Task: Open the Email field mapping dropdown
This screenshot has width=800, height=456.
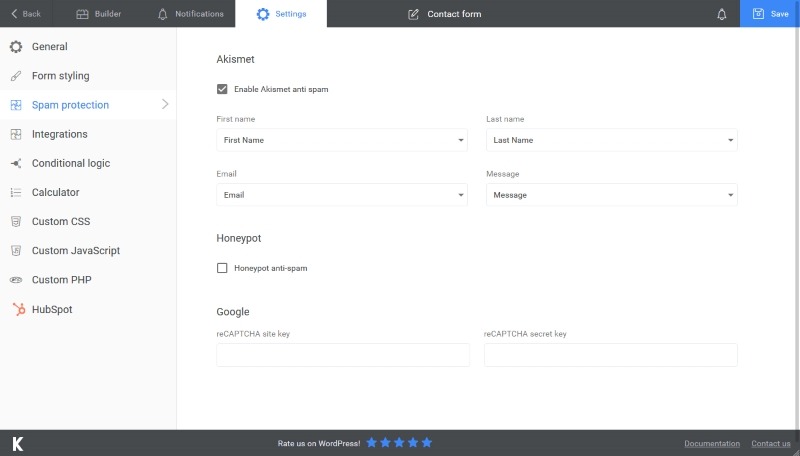Action: [x=341, y=195]
